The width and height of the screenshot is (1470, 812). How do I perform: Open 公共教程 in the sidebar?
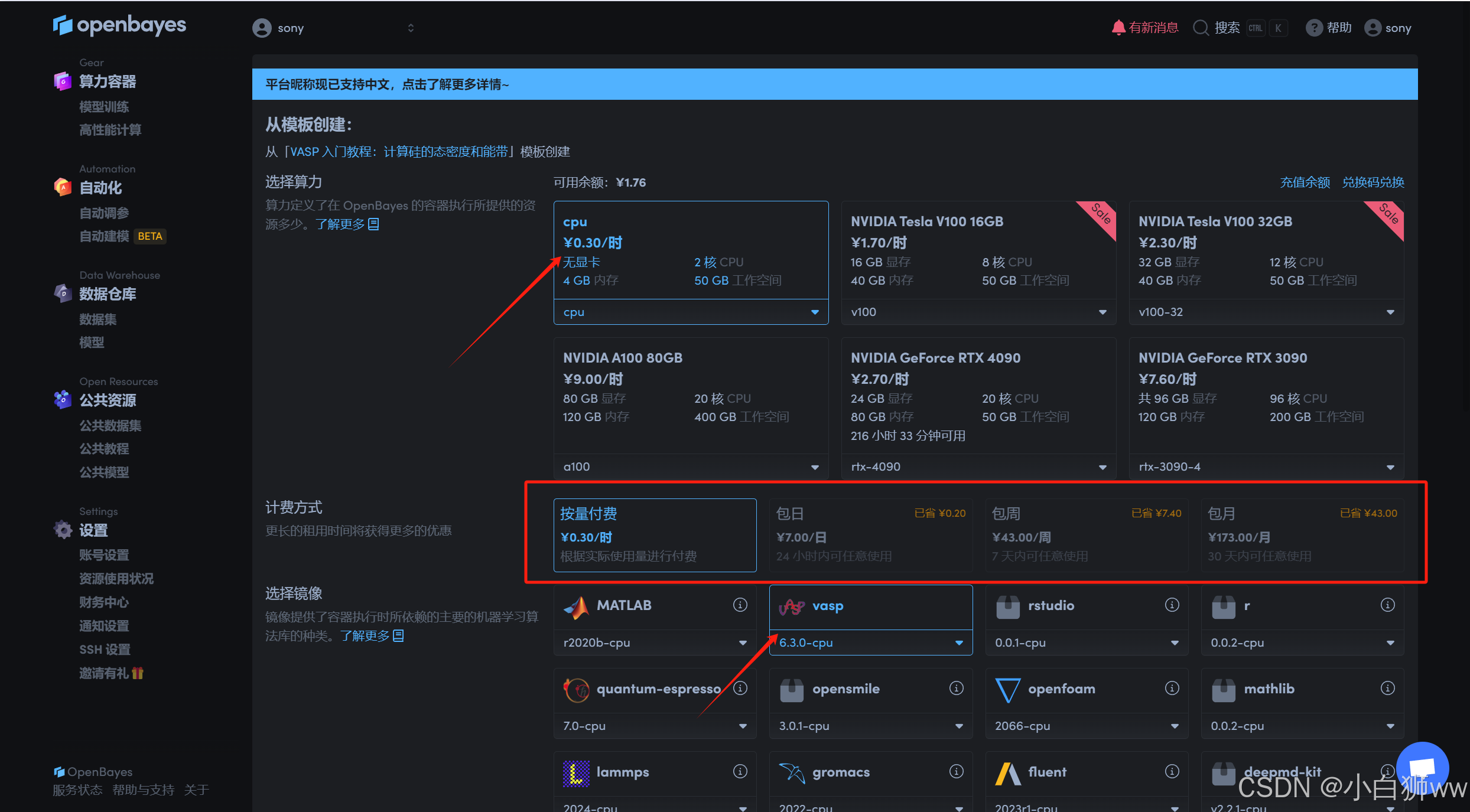104,449
